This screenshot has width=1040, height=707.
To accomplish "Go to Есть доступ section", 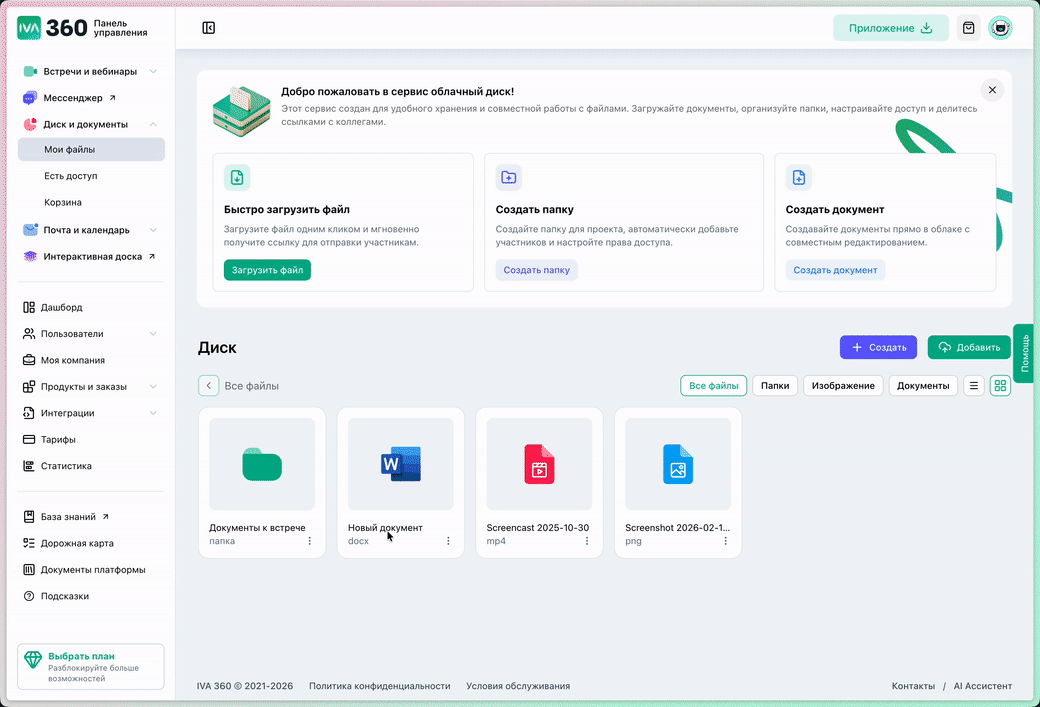I will point(70,176).
